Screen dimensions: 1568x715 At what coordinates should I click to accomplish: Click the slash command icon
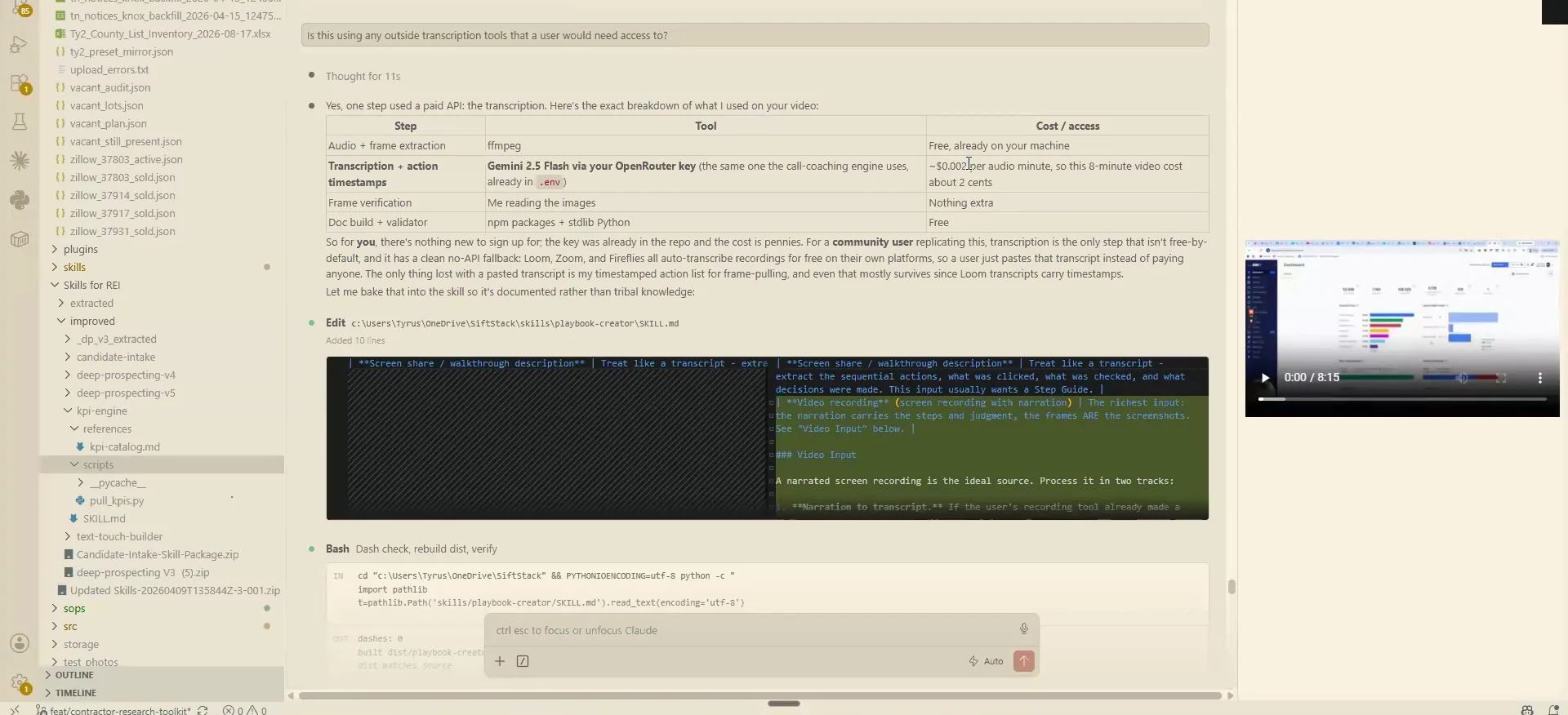[x=523, y=661]
